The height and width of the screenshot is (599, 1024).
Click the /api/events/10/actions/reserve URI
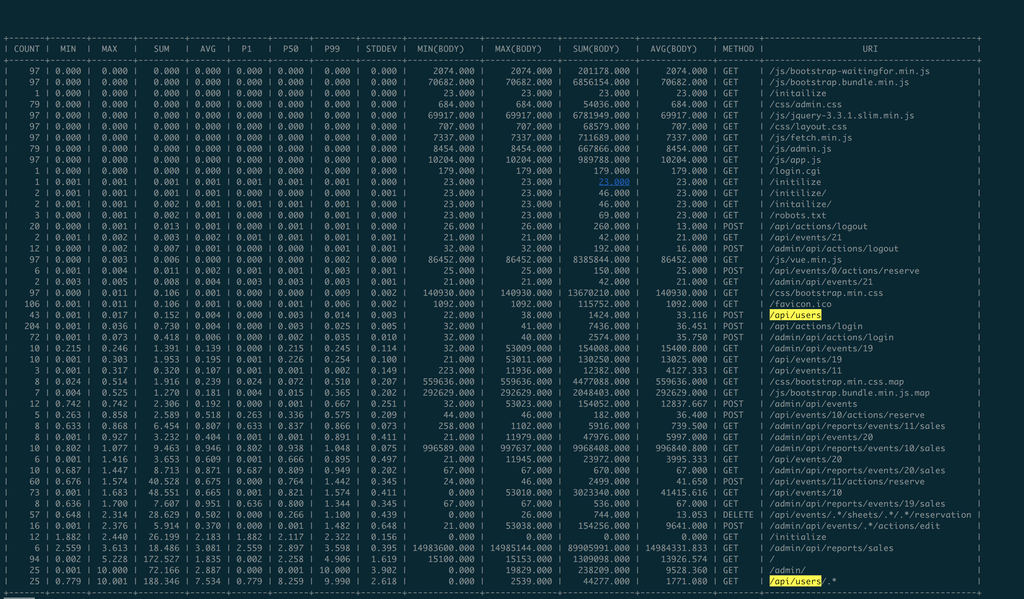[x=846, y=415]
